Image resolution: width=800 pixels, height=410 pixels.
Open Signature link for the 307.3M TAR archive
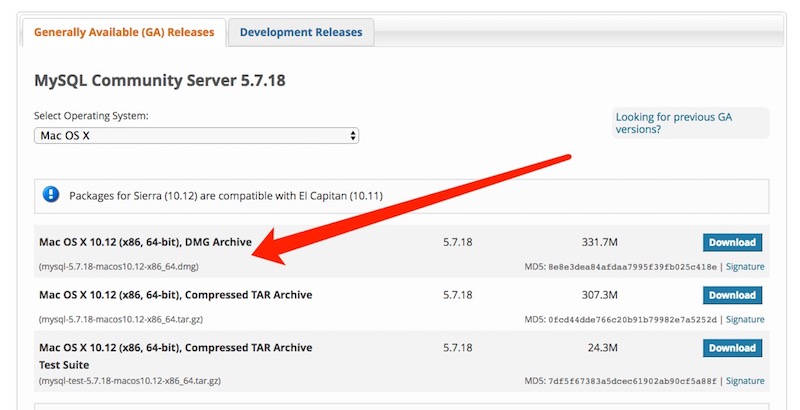[745, 320]
